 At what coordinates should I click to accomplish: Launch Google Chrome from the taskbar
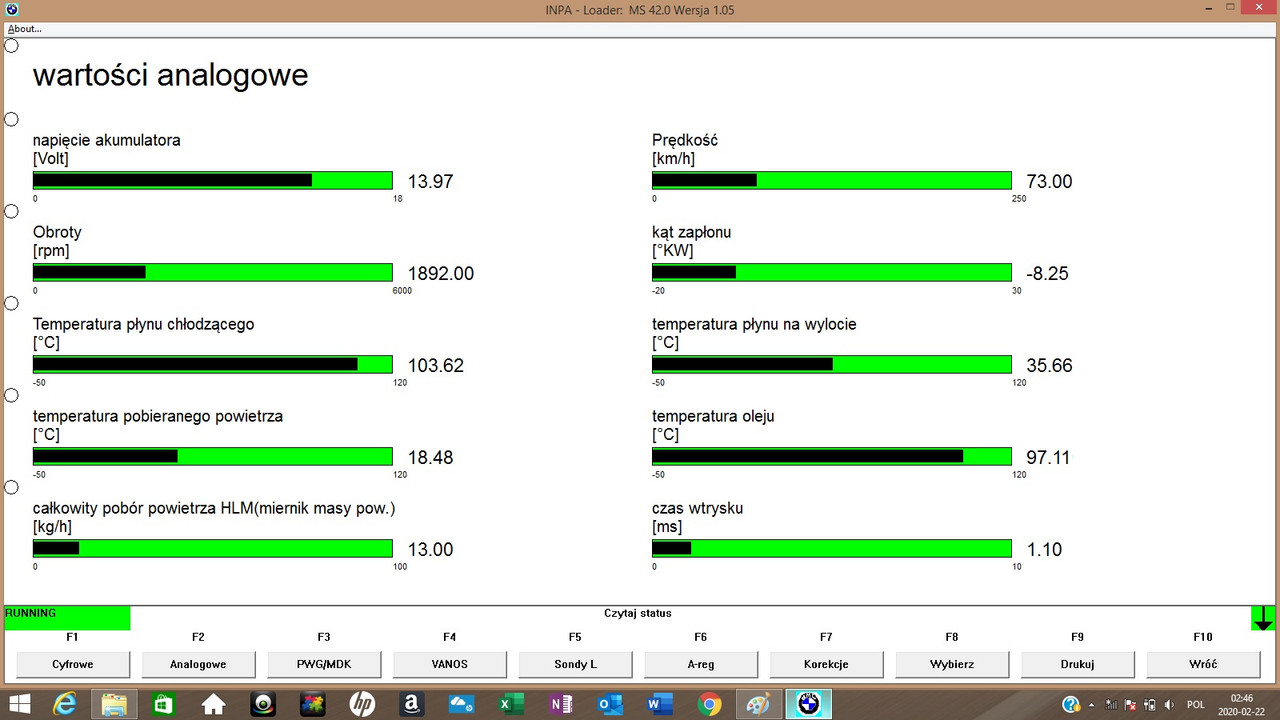click(x=709, y=704)
